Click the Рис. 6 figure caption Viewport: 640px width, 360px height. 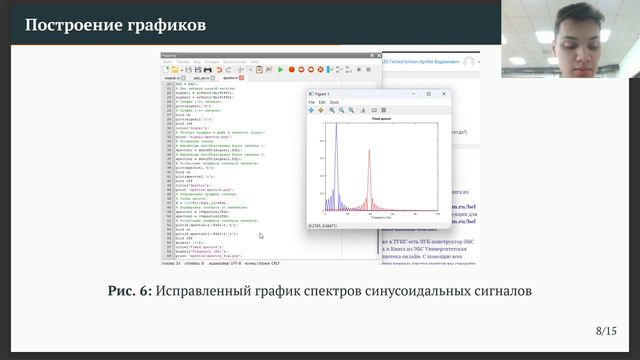click(320, 291)
